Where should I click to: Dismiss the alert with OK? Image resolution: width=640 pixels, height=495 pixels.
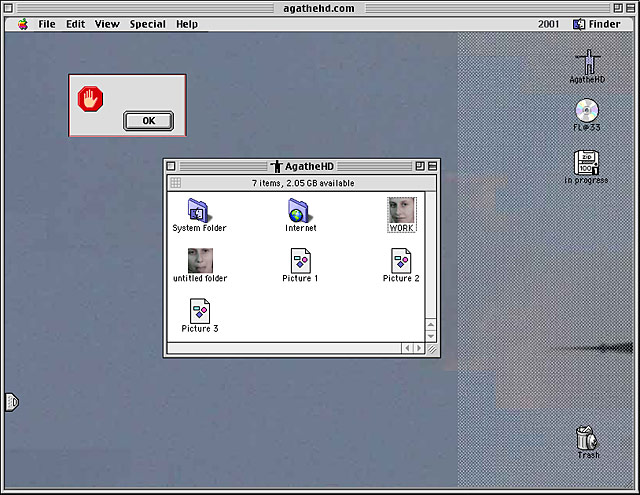click(x=149, y=121)
